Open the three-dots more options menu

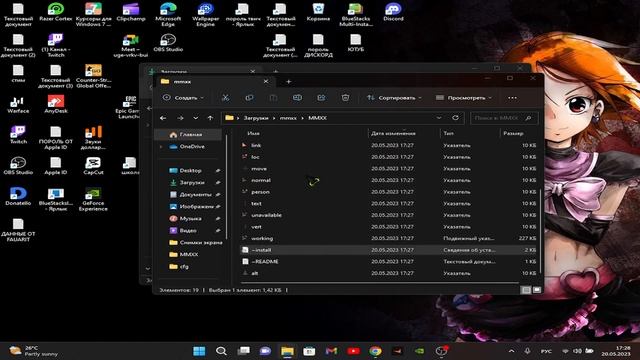click(512, 98)
